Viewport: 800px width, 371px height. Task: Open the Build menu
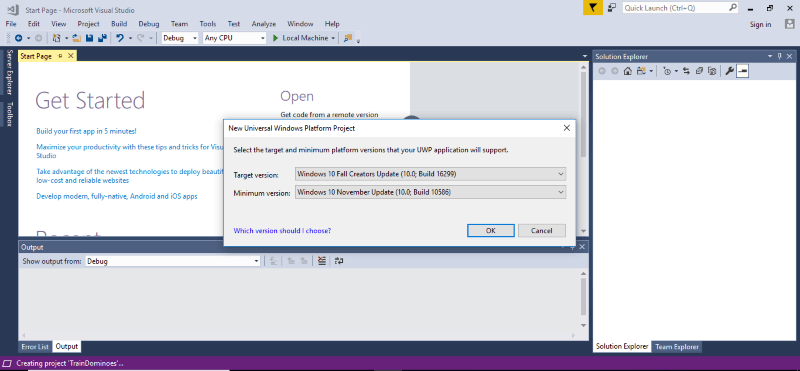coord(119,23)
